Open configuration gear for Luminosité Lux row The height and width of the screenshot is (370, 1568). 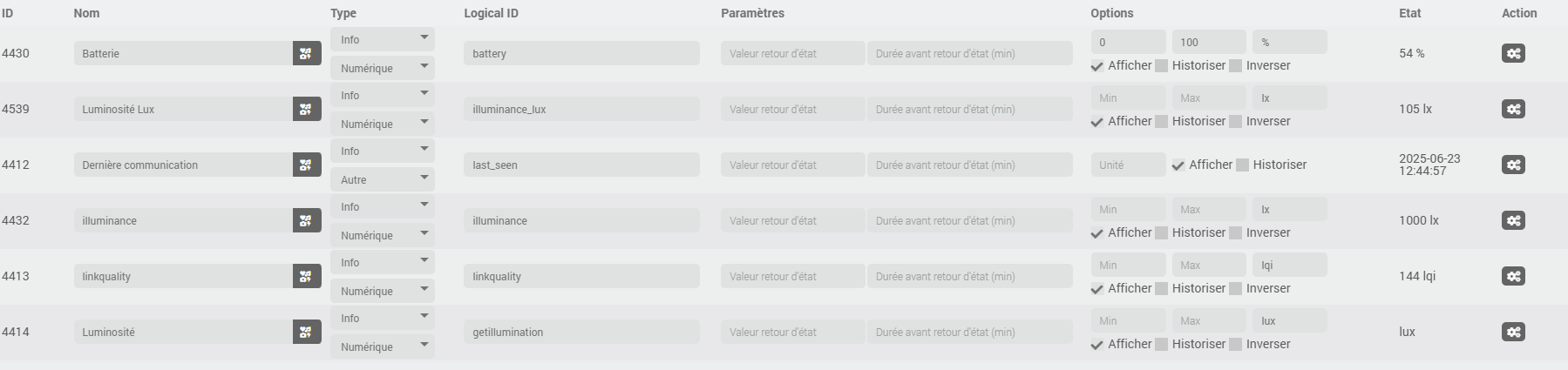(x=1513, y=109)
